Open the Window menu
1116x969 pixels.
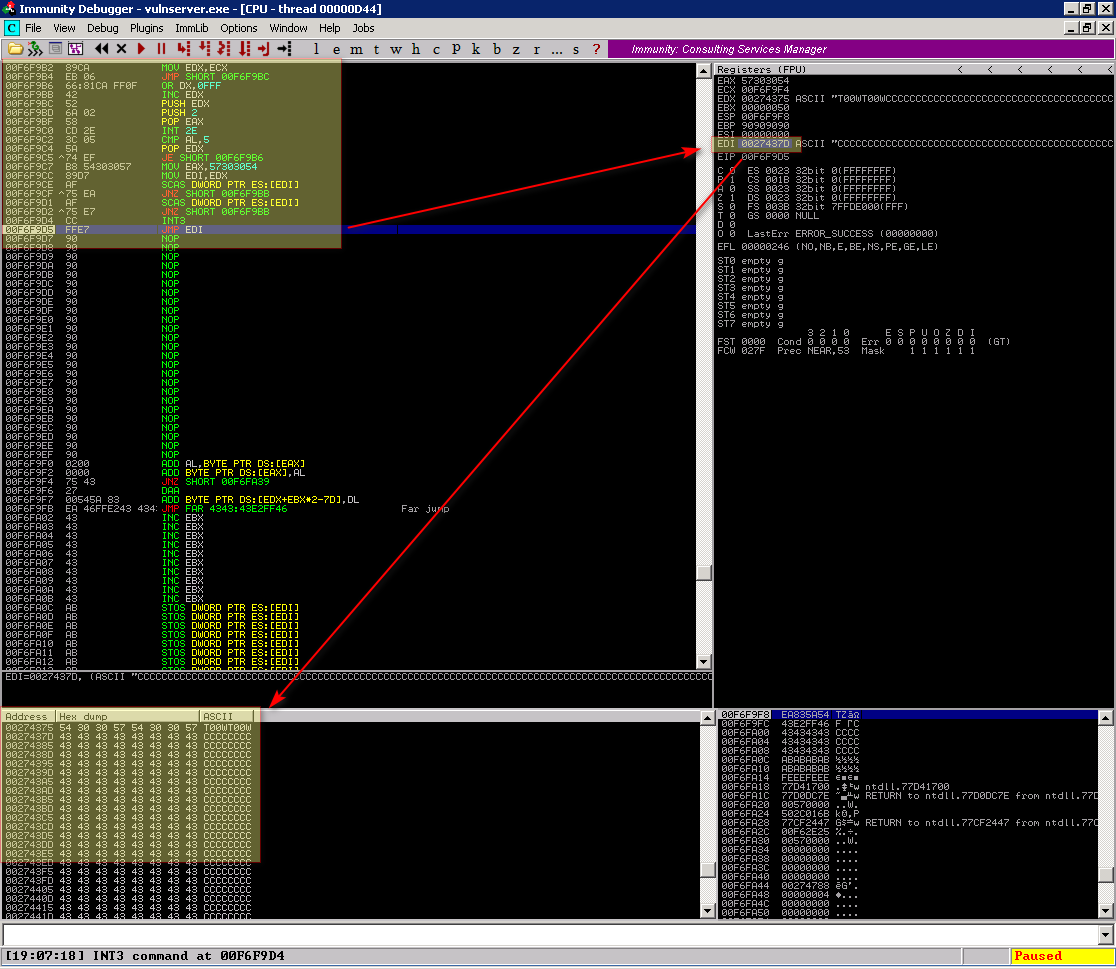[x=288, y=28]
